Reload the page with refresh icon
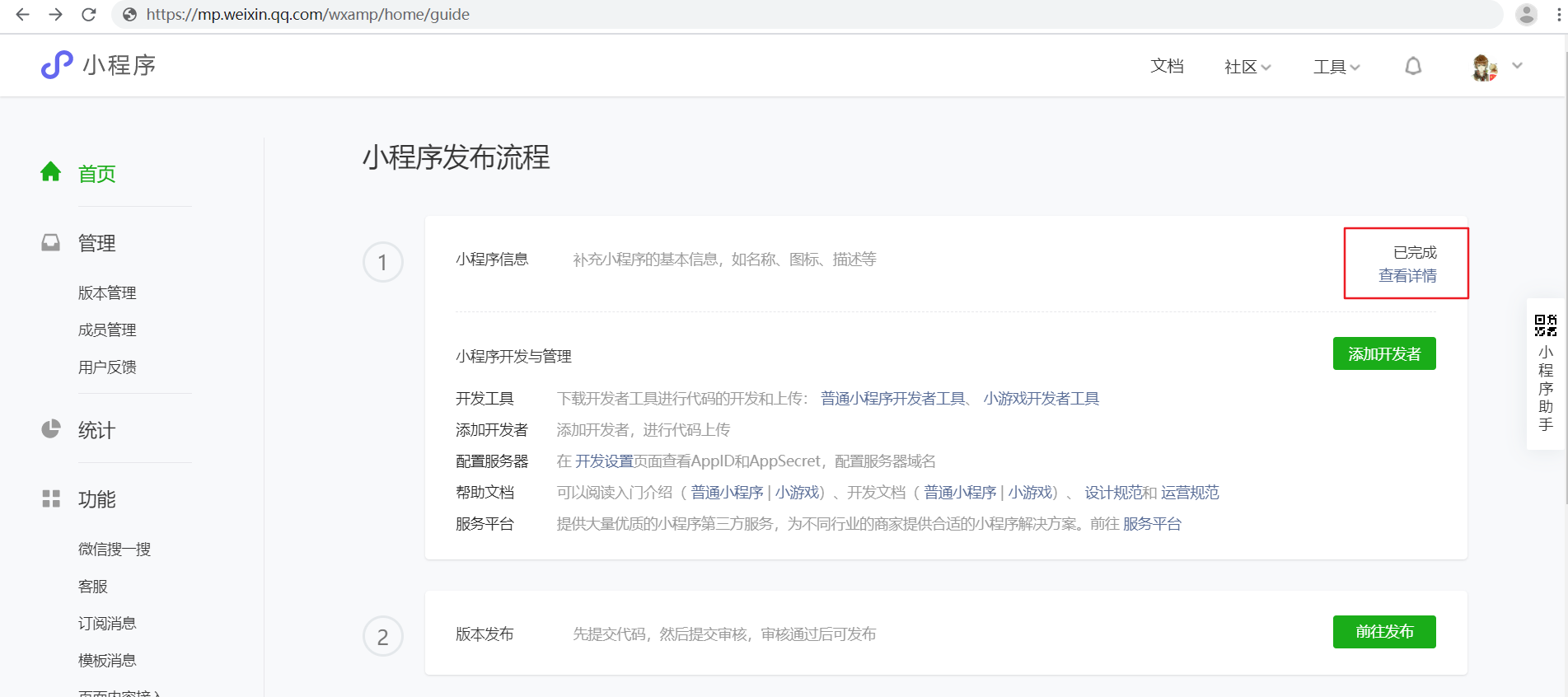Screen dimensions: 1568x697 89,14
